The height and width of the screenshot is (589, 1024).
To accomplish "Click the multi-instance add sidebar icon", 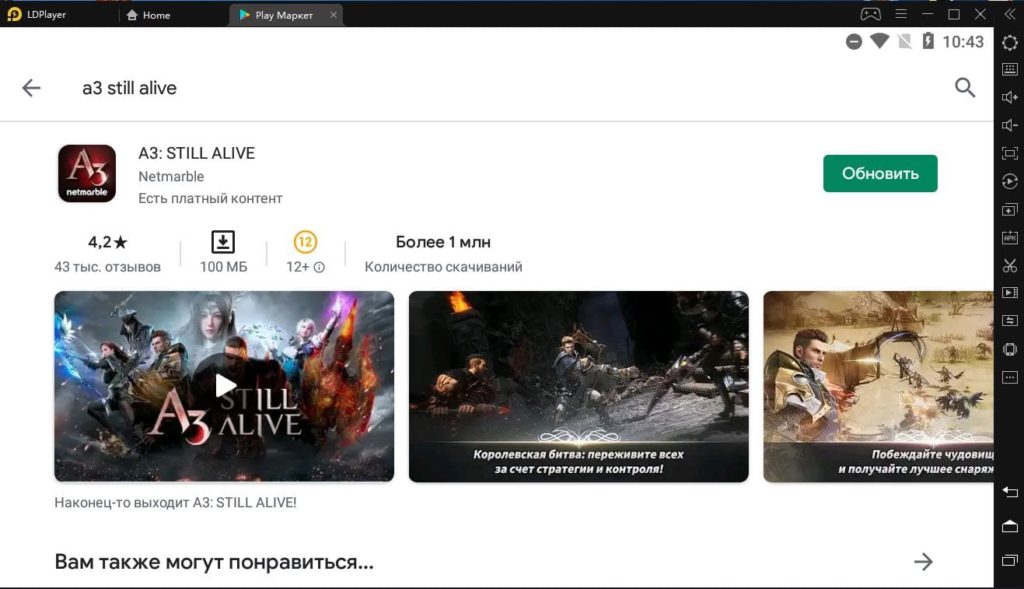I will 1010,210.
